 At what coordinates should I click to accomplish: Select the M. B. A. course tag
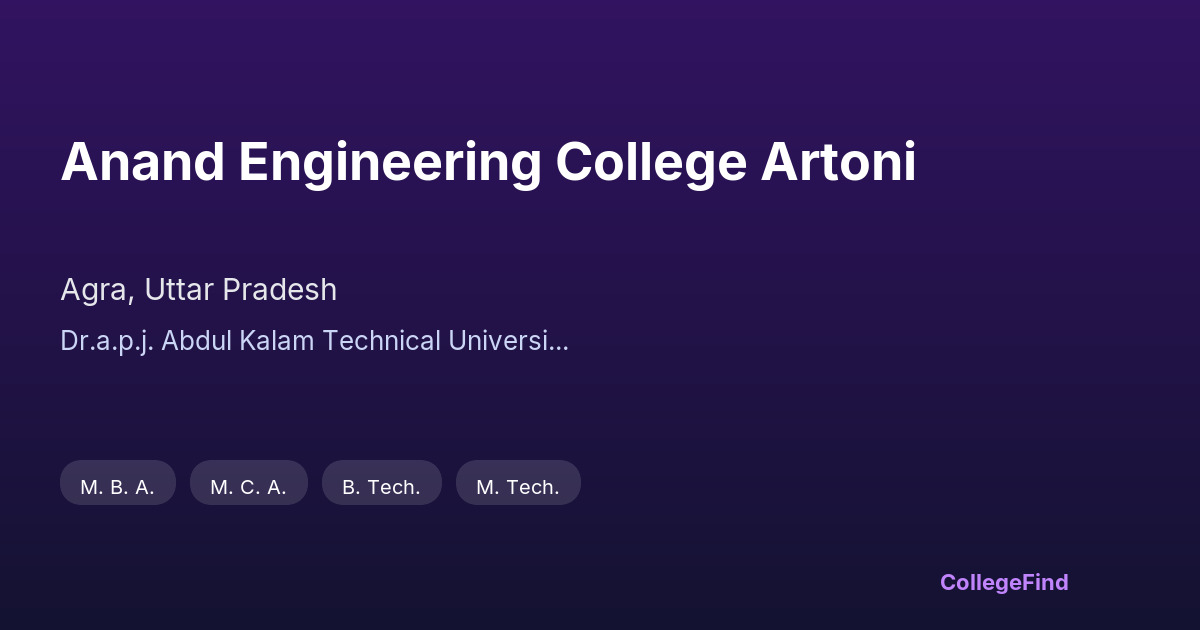coord(118,485)
